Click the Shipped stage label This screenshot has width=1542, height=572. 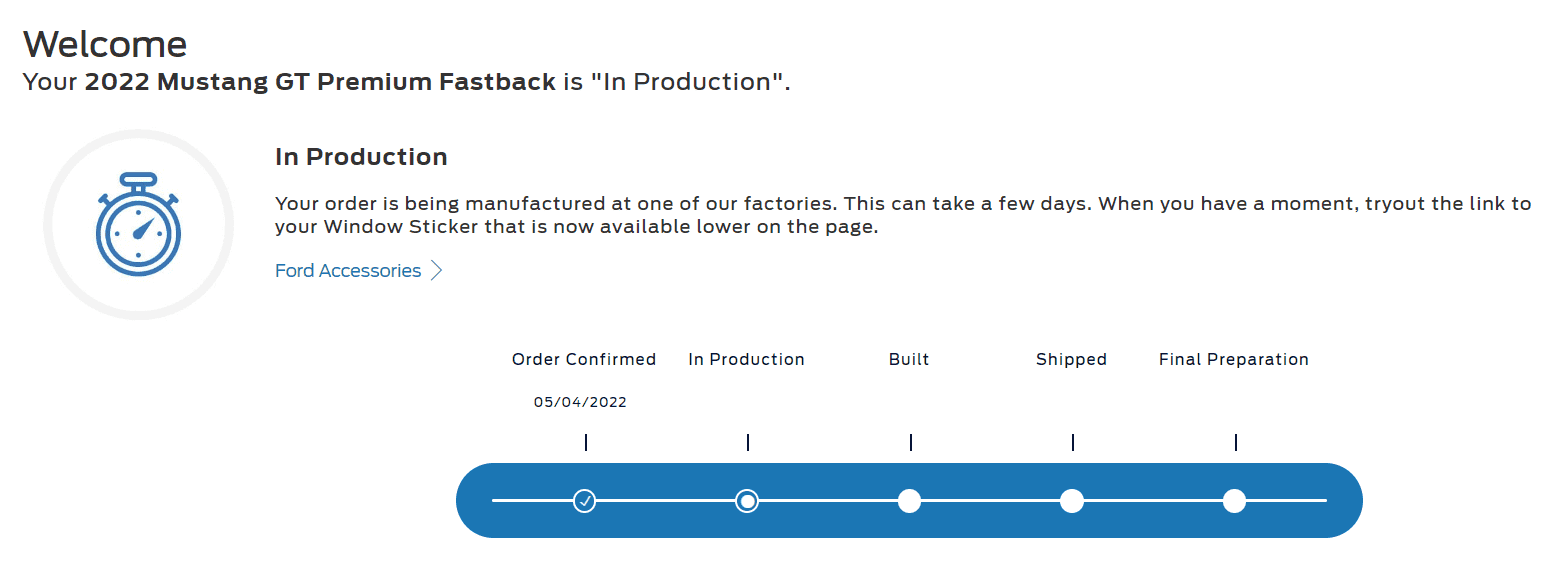(1072, 359)
